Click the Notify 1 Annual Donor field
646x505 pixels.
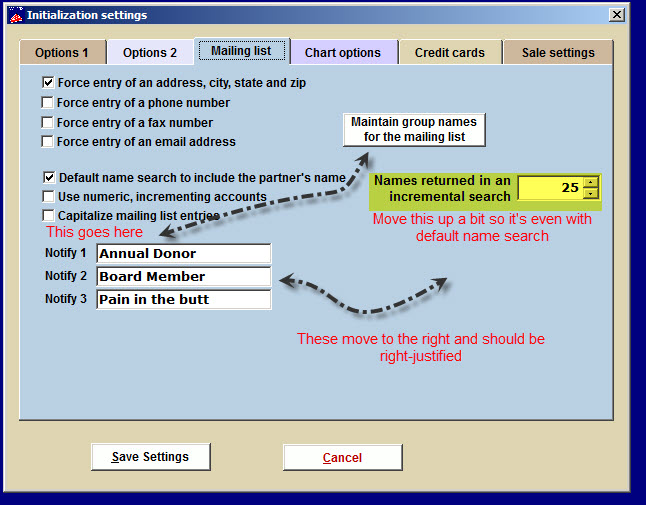(x=183, y=254)
